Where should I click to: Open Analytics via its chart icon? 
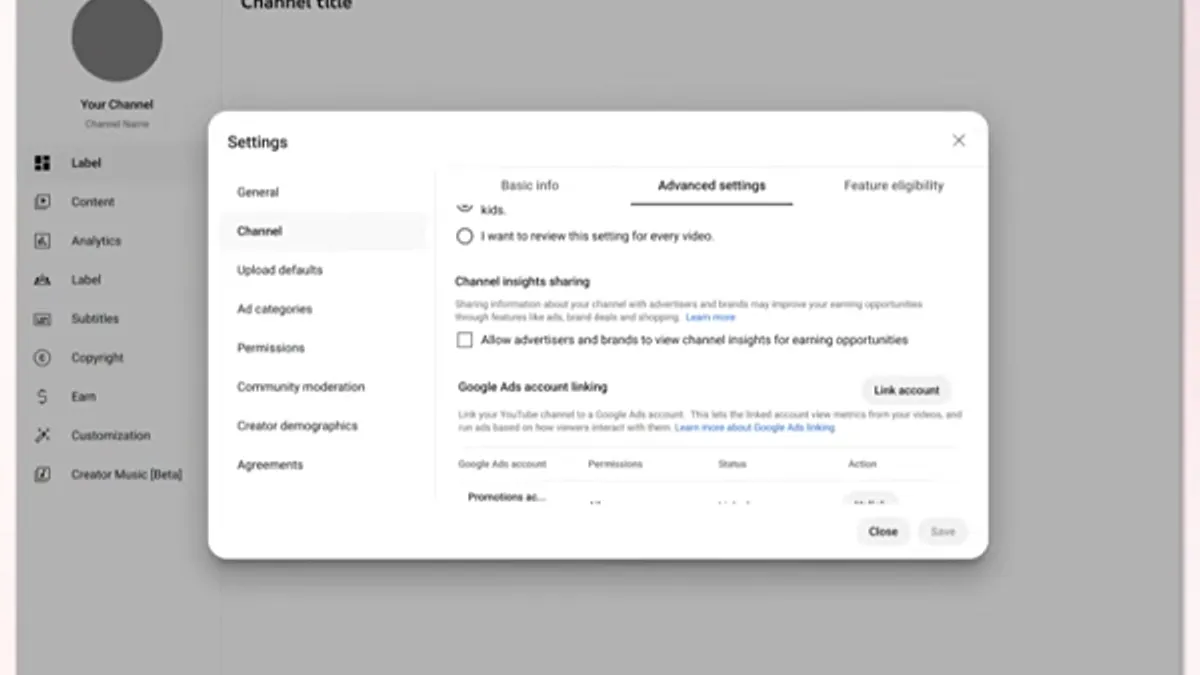point(42,241)
